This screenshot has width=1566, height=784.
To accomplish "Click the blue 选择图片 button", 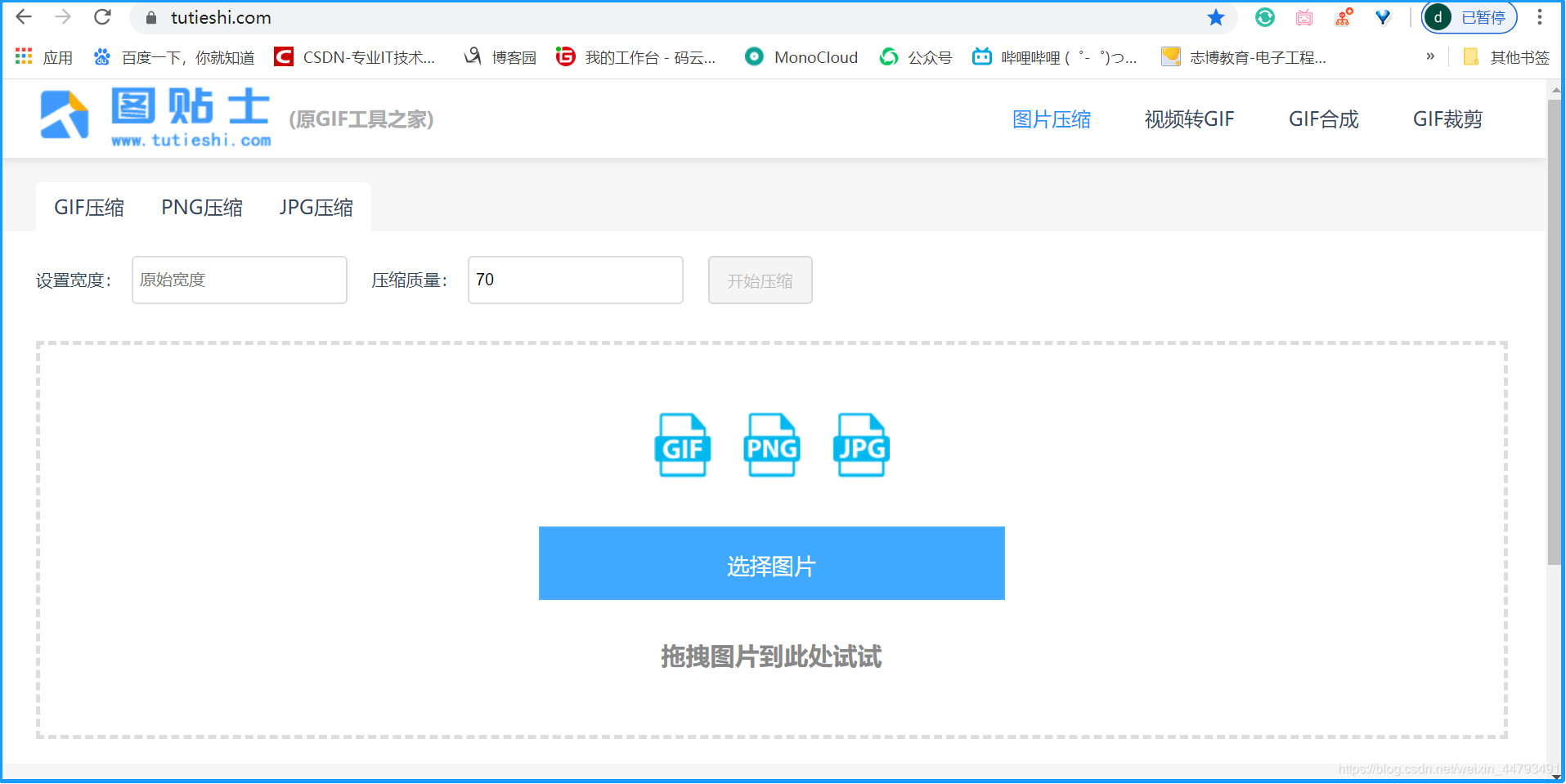I will 772,563.
